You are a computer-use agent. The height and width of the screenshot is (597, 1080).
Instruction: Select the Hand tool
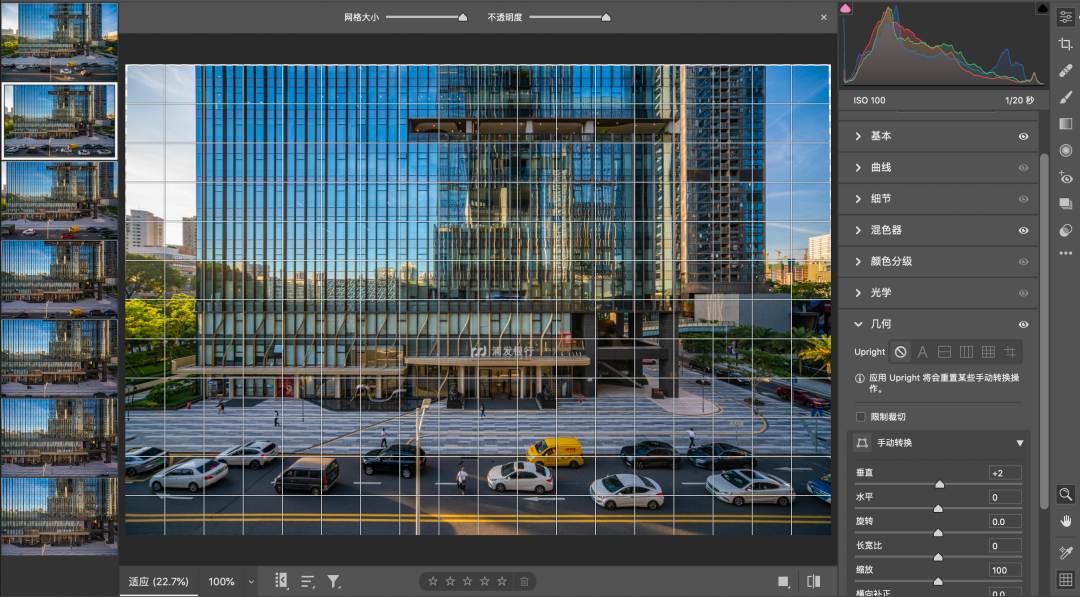pos(1065,520)
